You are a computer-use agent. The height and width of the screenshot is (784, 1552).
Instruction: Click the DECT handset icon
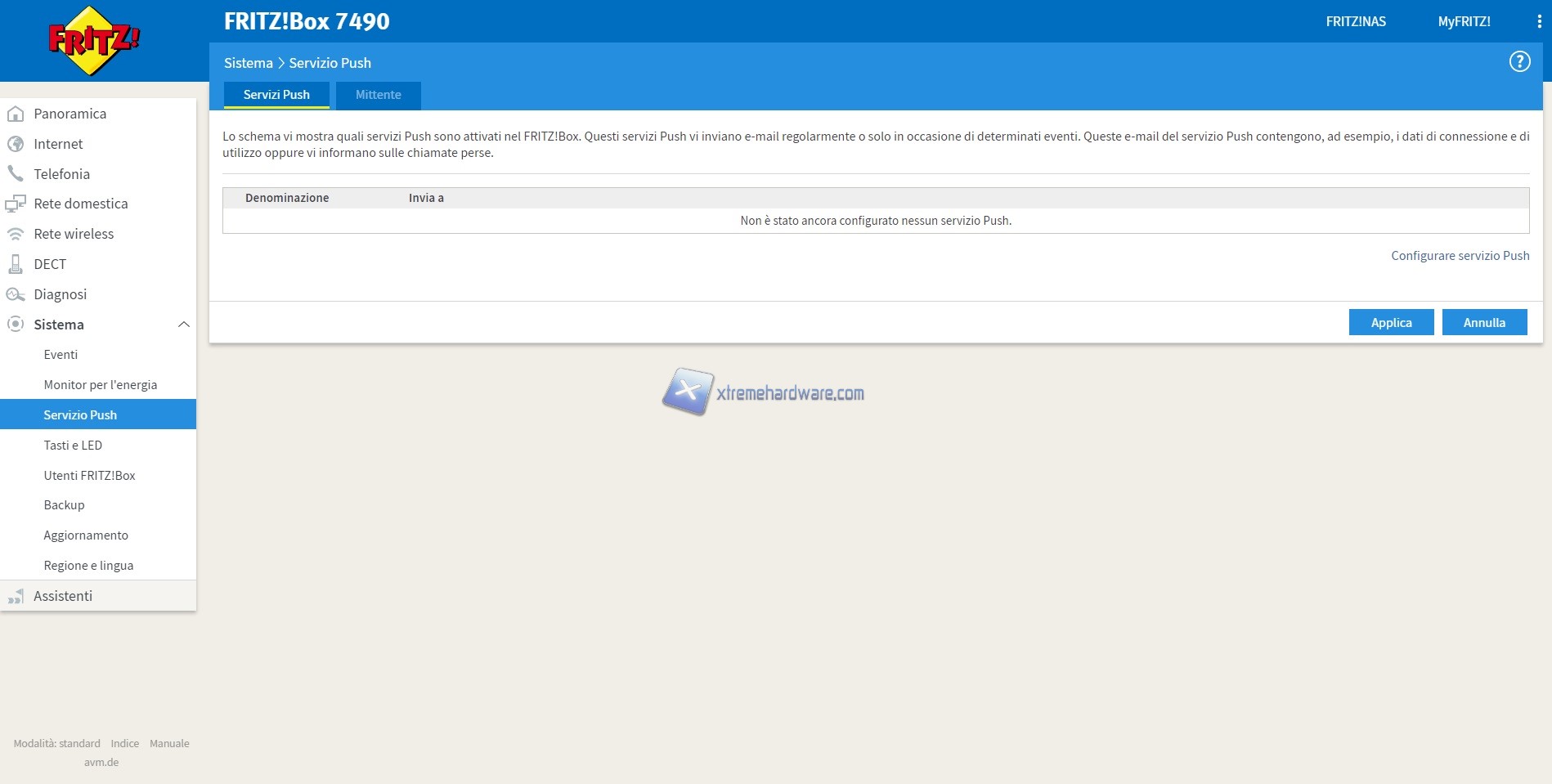(16, 264)
